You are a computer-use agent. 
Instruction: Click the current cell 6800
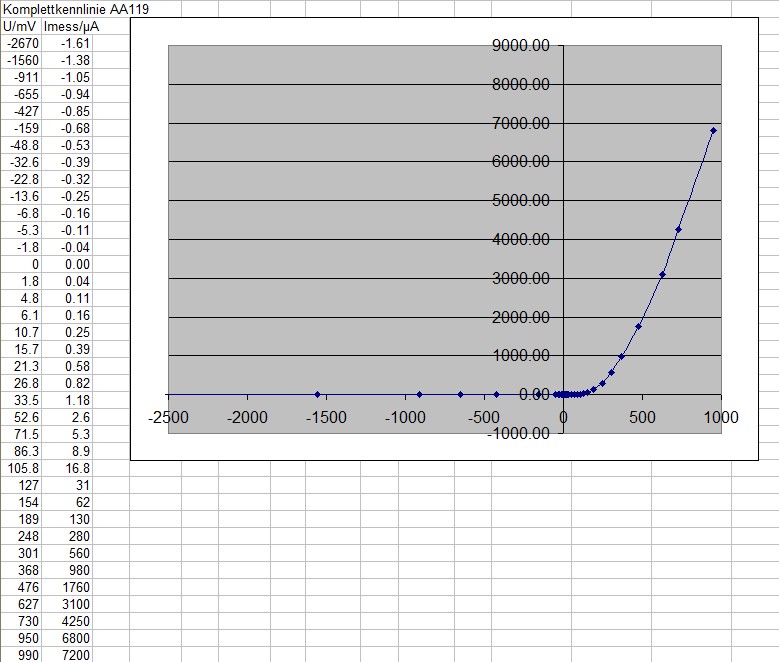[x=67, y=638]
